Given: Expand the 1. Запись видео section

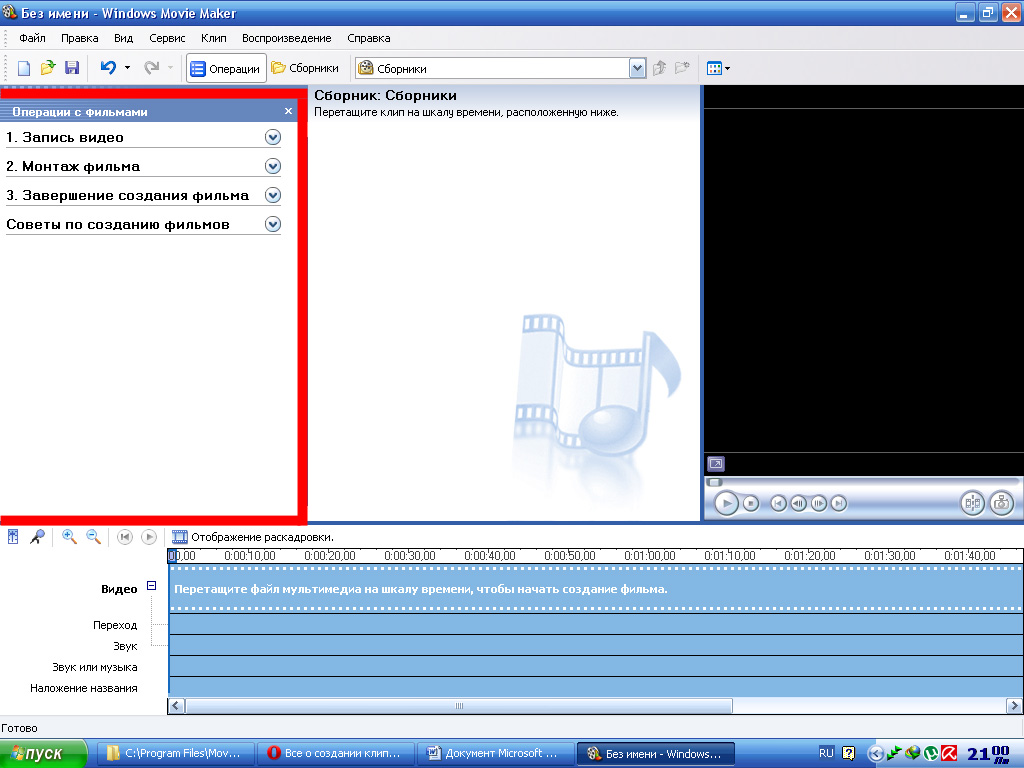Looking at the screenshot, I should click(273, 137).
